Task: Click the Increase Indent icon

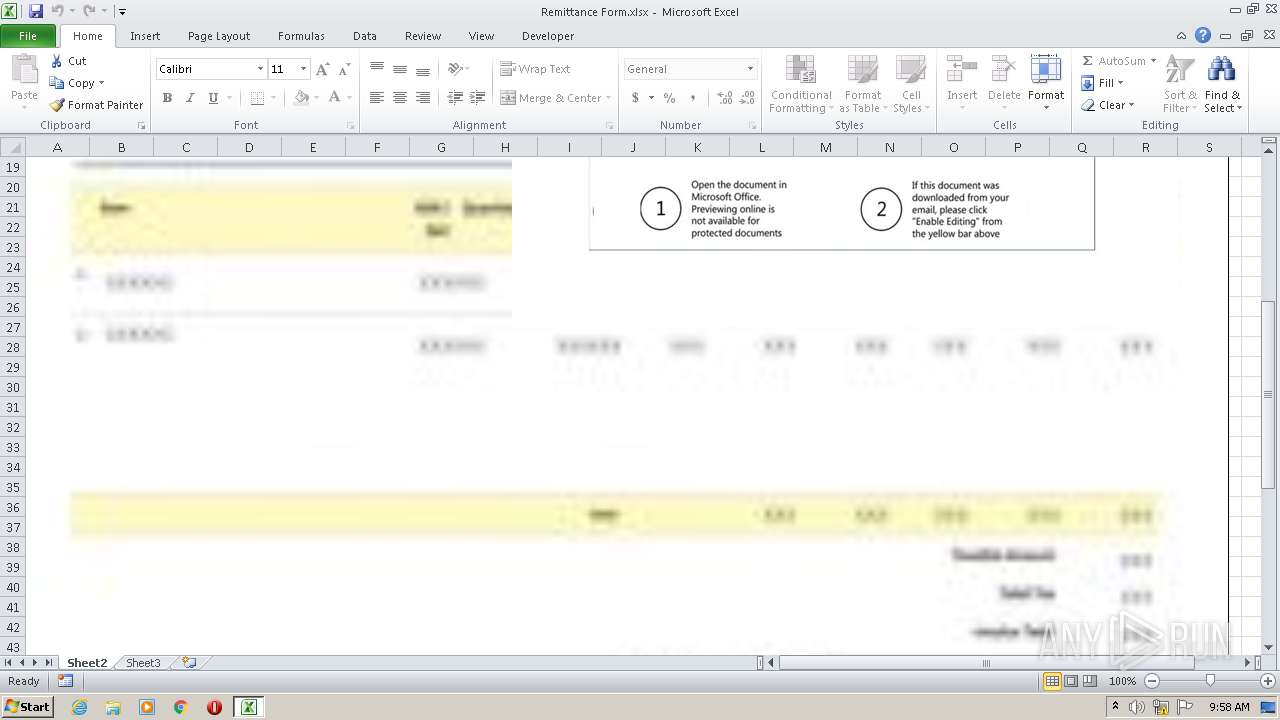Action: (x=478, y=98)
